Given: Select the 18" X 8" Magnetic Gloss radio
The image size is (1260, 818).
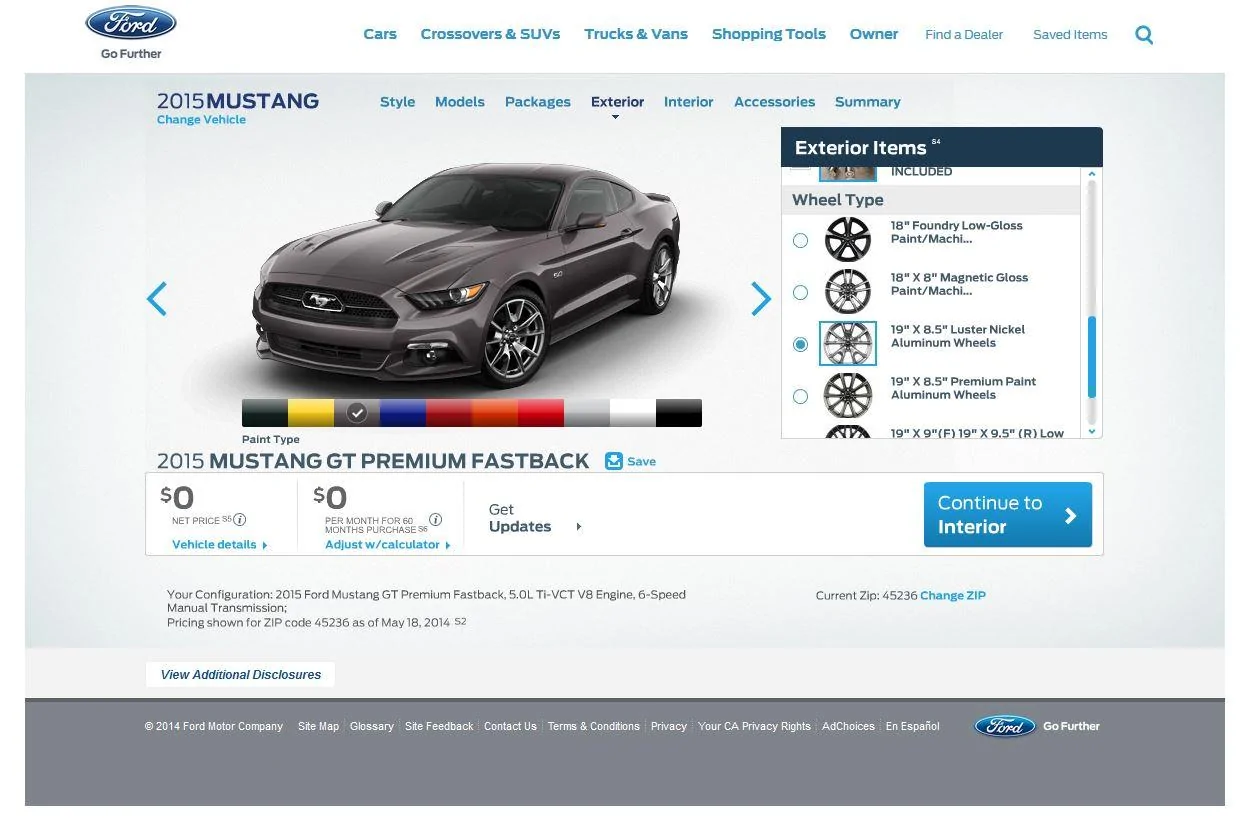Looking at the screenshot, I should point(800,292).
